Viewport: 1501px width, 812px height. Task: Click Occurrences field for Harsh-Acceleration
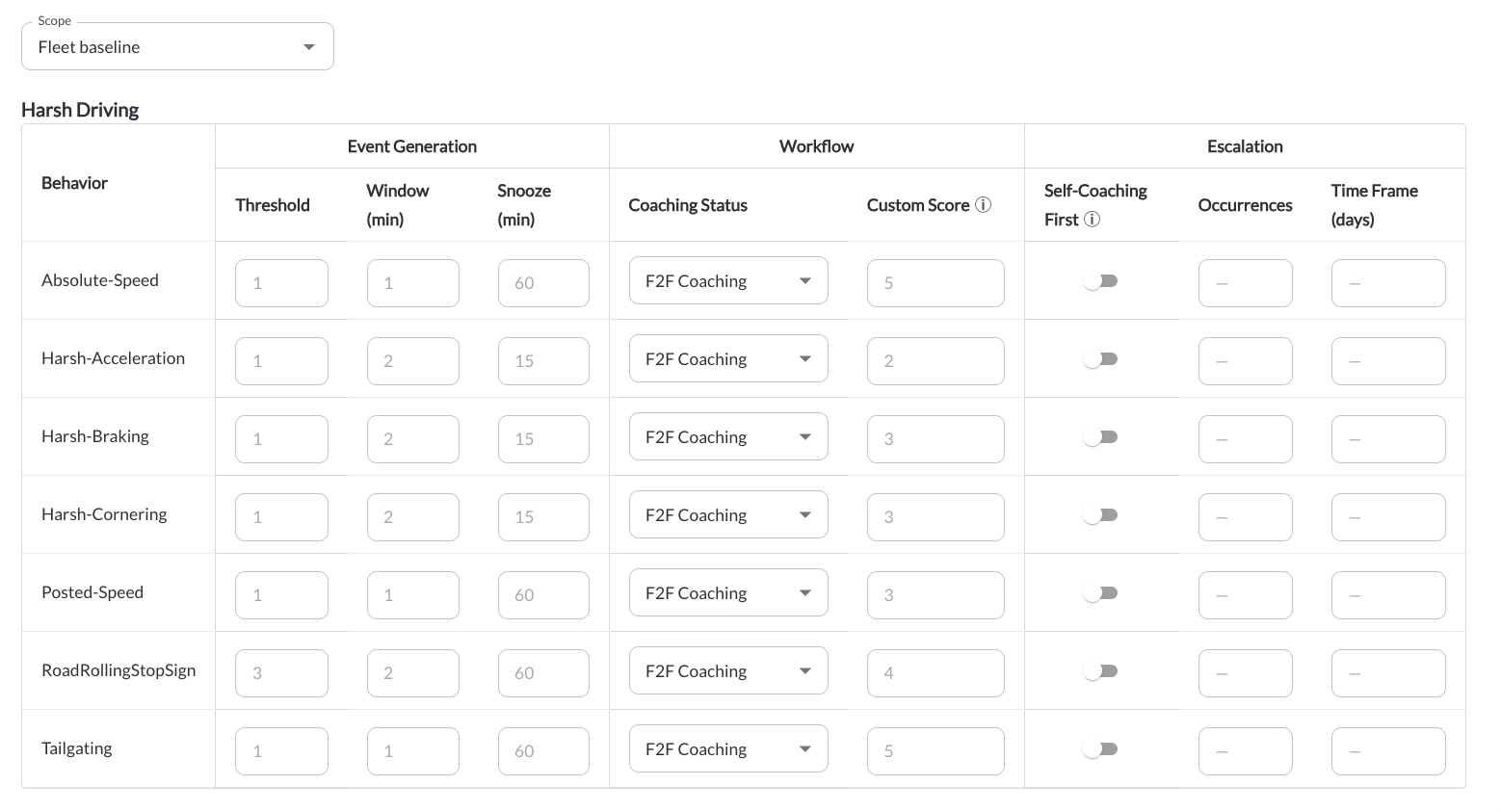(x=1245, y=361)
